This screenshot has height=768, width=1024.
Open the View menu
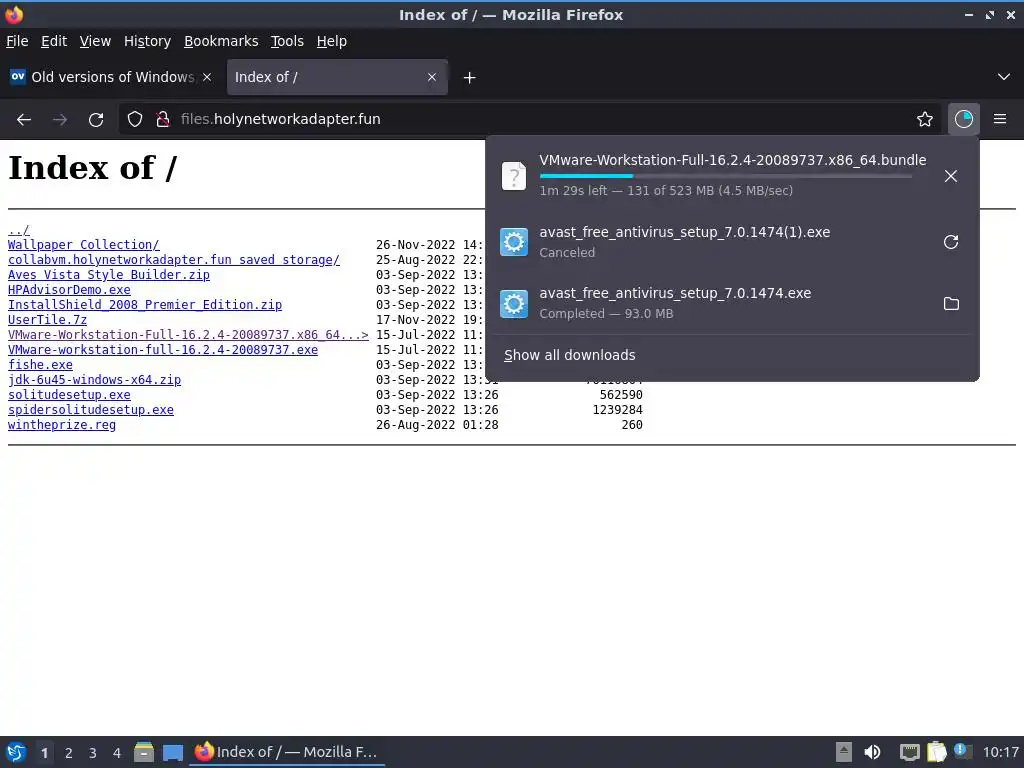(x=95, y=41)
